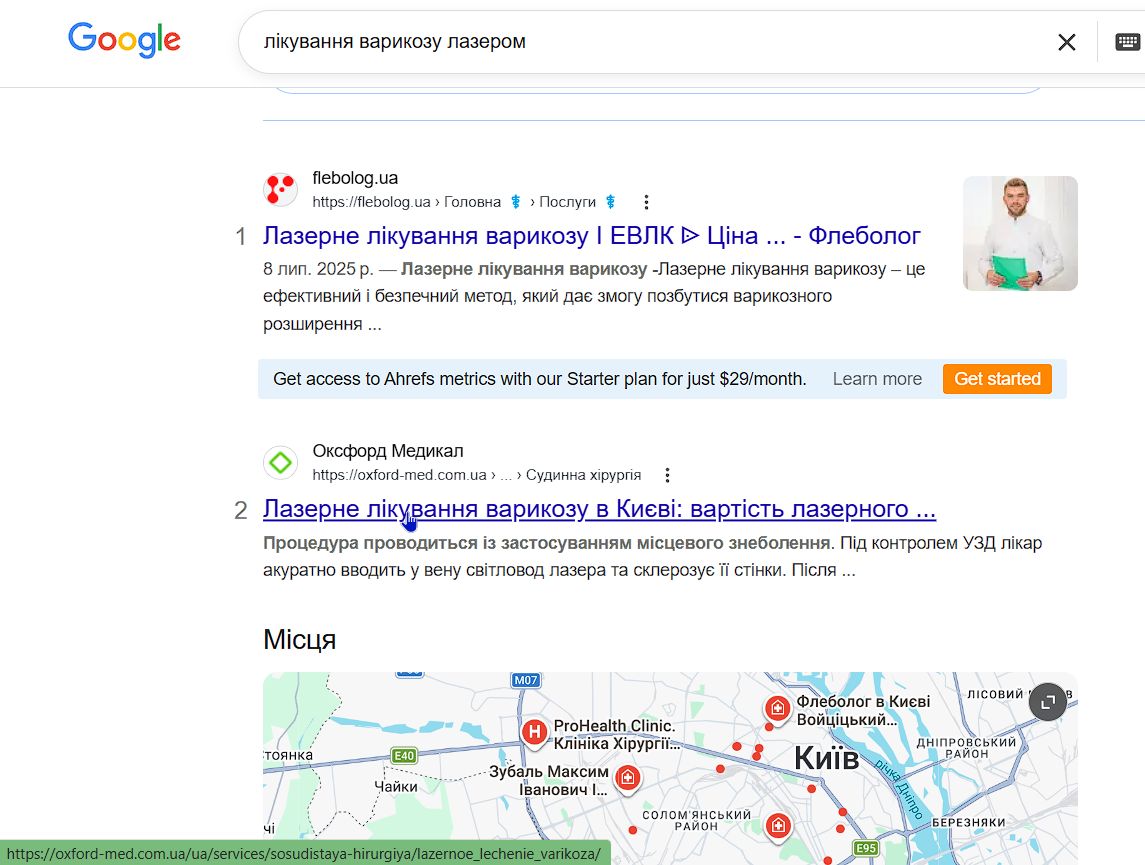Click Learn more in Ahrefs banner

pos(877,379)
